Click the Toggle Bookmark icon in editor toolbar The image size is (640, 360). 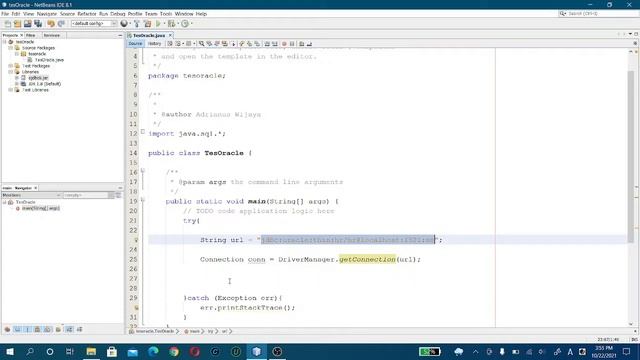[x=257, y=44]
